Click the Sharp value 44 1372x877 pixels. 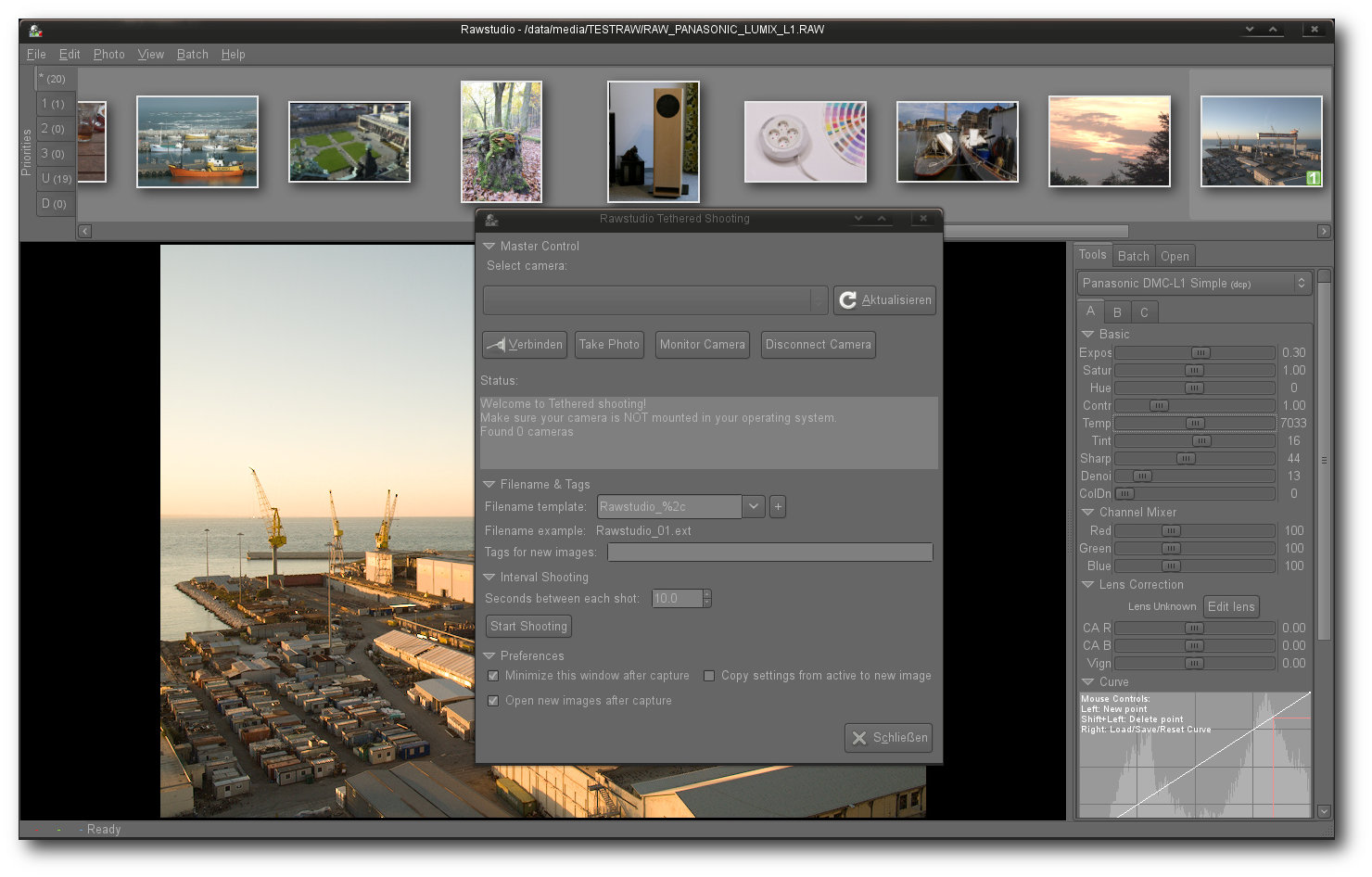[1293, 459]
